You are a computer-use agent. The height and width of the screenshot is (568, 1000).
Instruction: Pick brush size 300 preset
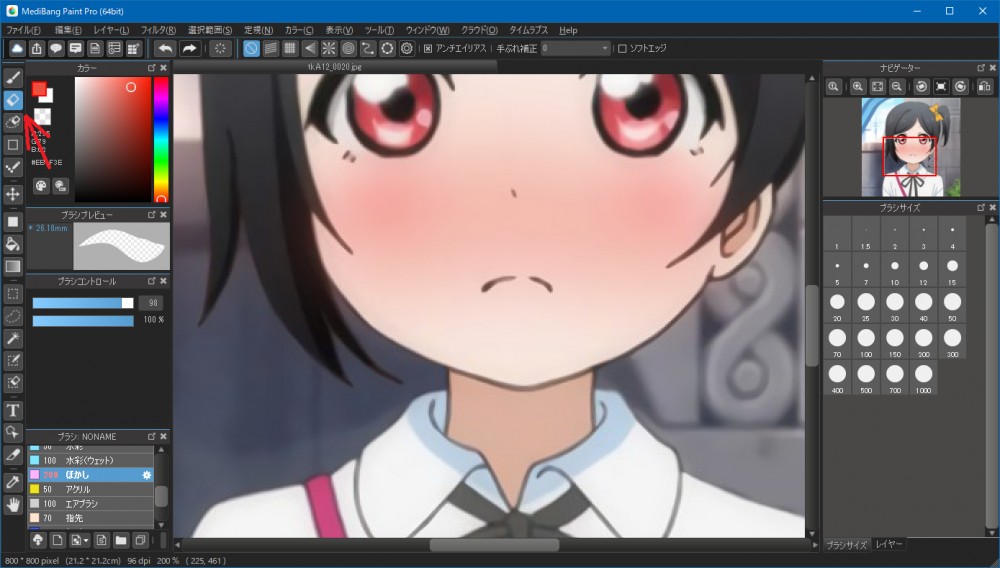[x=952, y=343]
